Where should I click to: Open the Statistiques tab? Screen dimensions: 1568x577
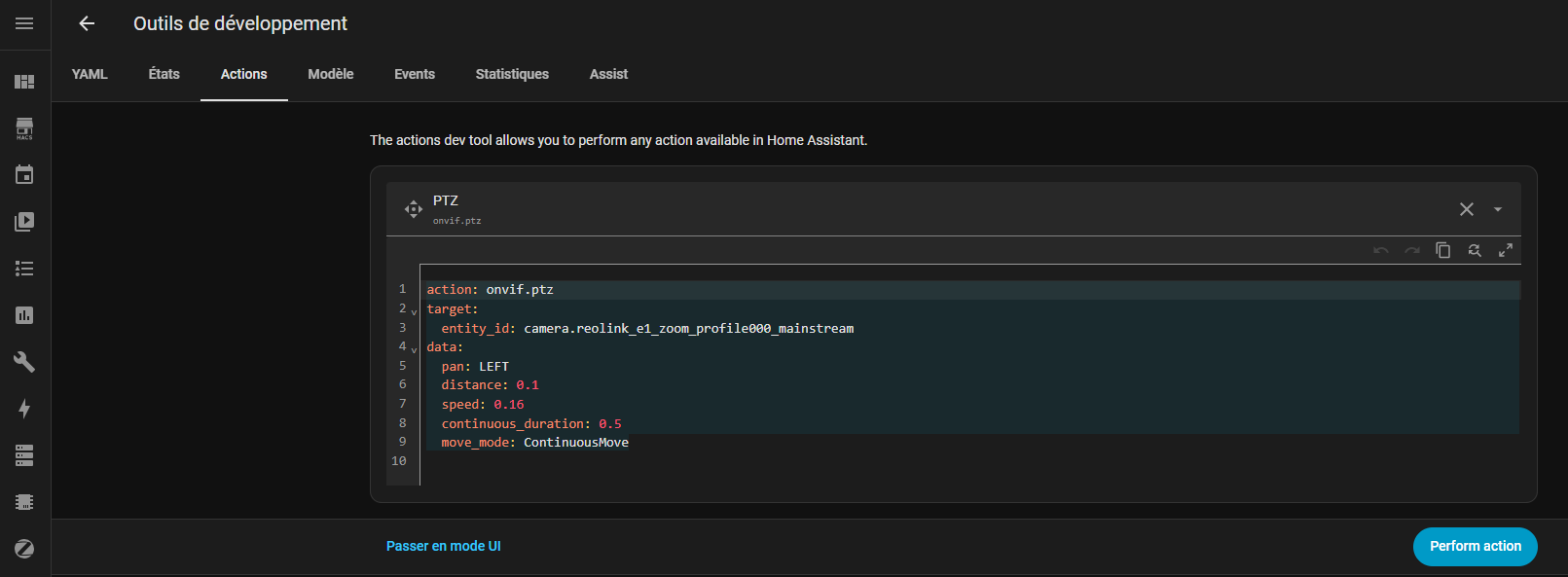coord(512,74)
